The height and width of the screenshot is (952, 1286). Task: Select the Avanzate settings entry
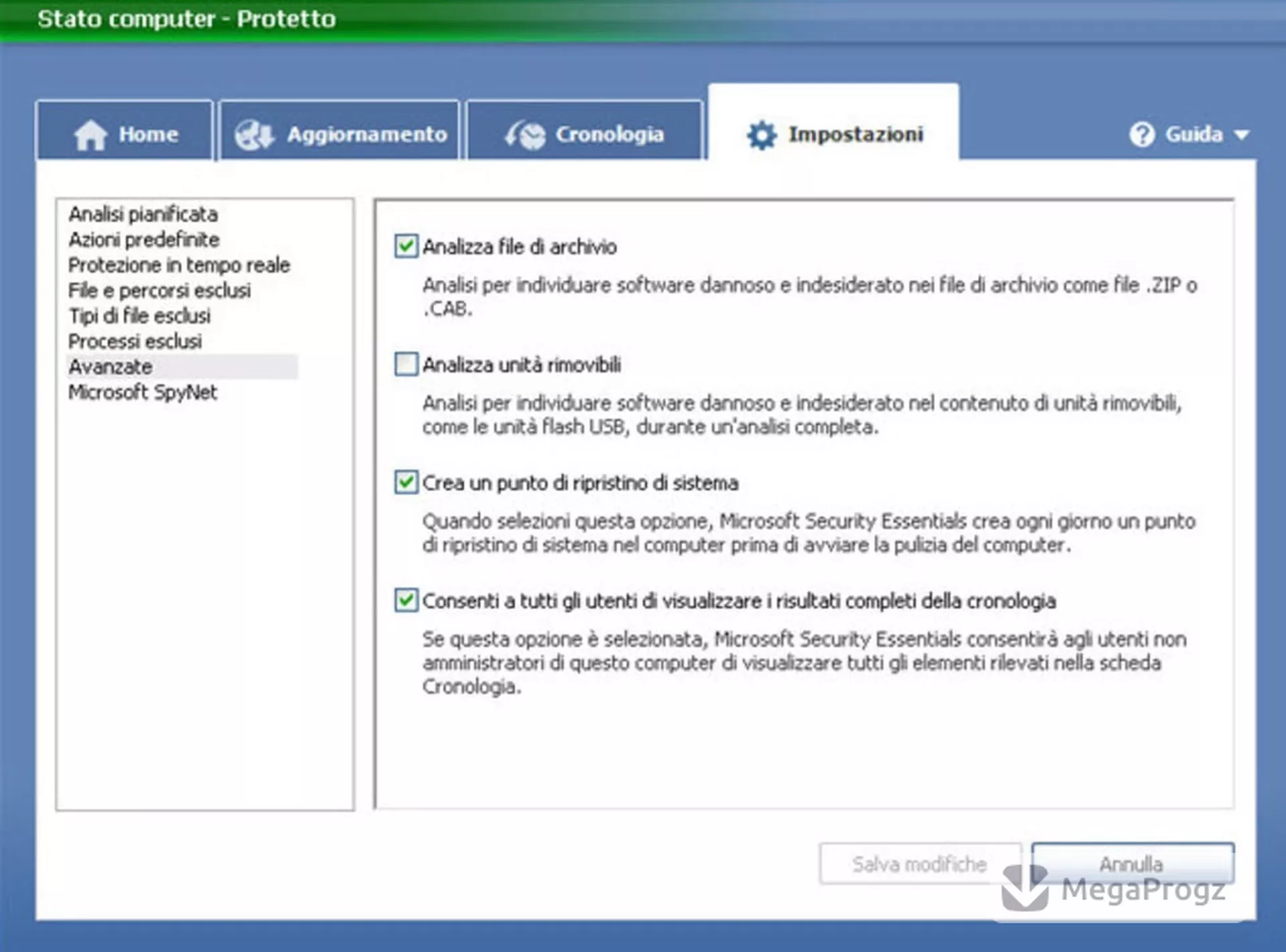tap(182, 366)
